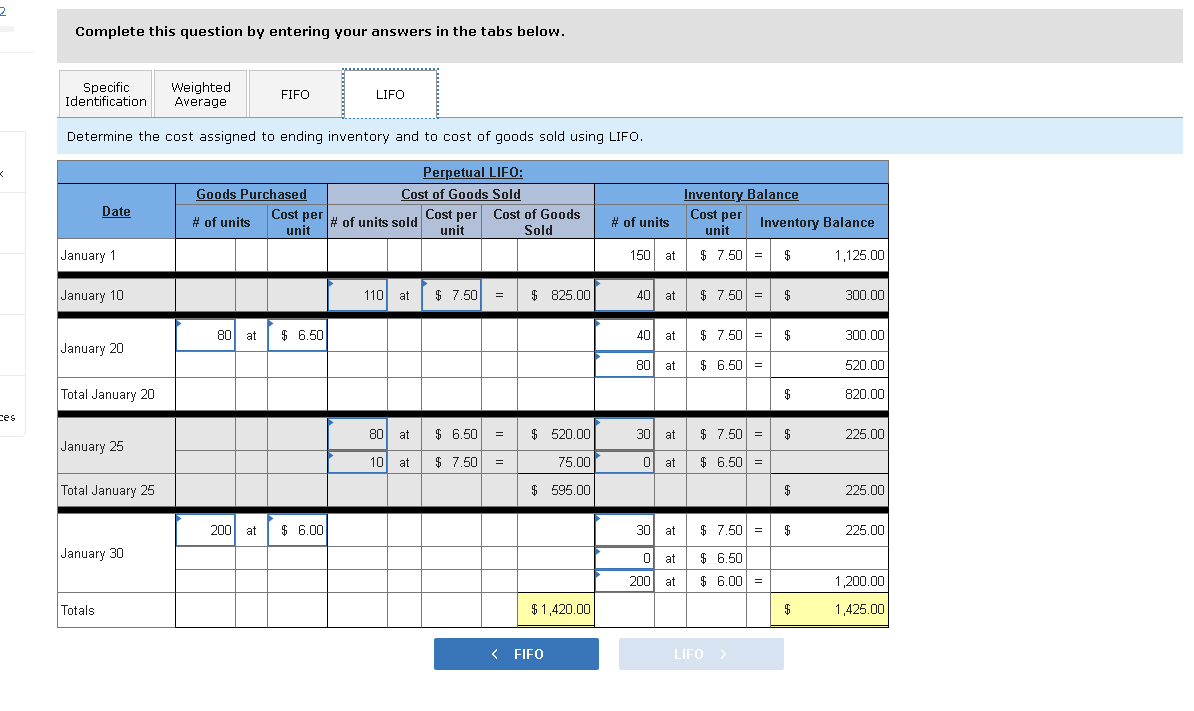Image resolution: width=1194 pixels, height=711 pixels.
Task: Select the $6.00 cost per unit field for January 30
Action: click(x=297, y=530)
